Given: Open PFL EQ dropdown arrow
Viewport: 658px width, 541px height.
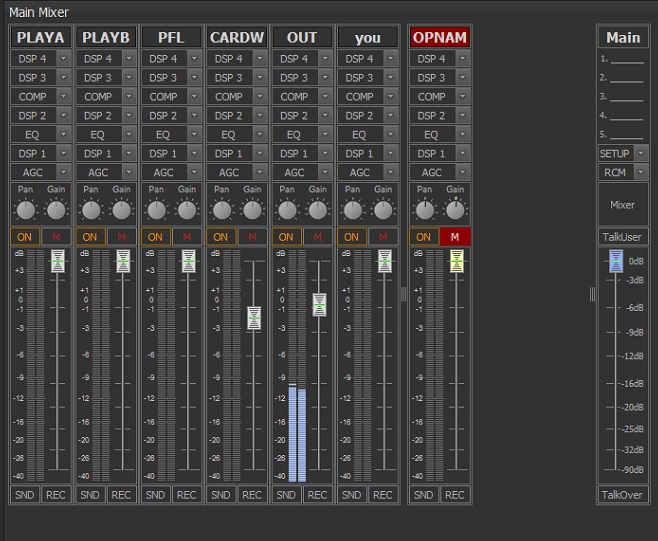Looking at the screenshot, I should tap(194, 134).
